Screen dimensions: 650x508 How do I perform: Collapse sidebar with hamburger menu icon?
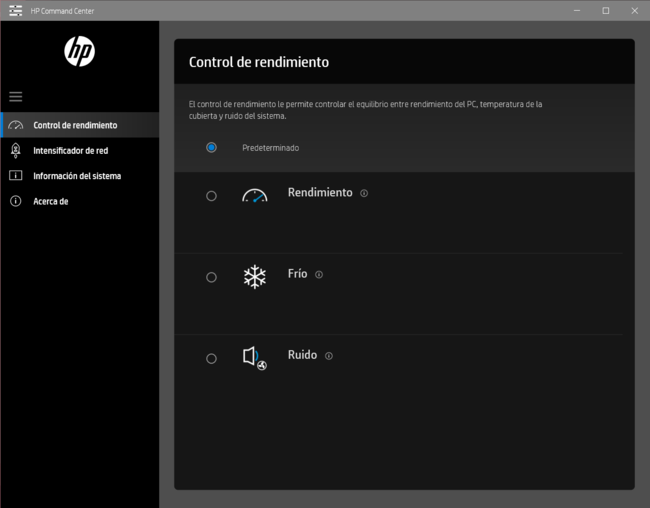point(15,97)
